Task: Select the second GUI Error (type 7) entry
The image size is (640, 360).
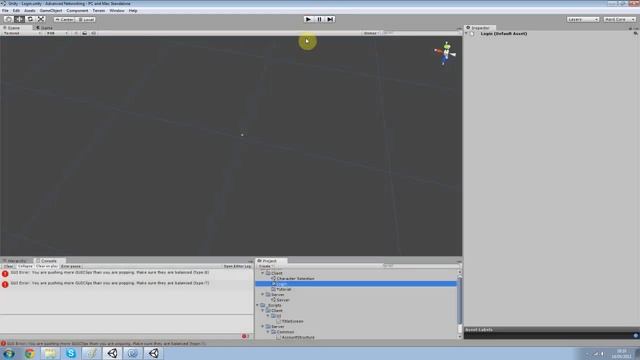Action: [x=127, y=284]
